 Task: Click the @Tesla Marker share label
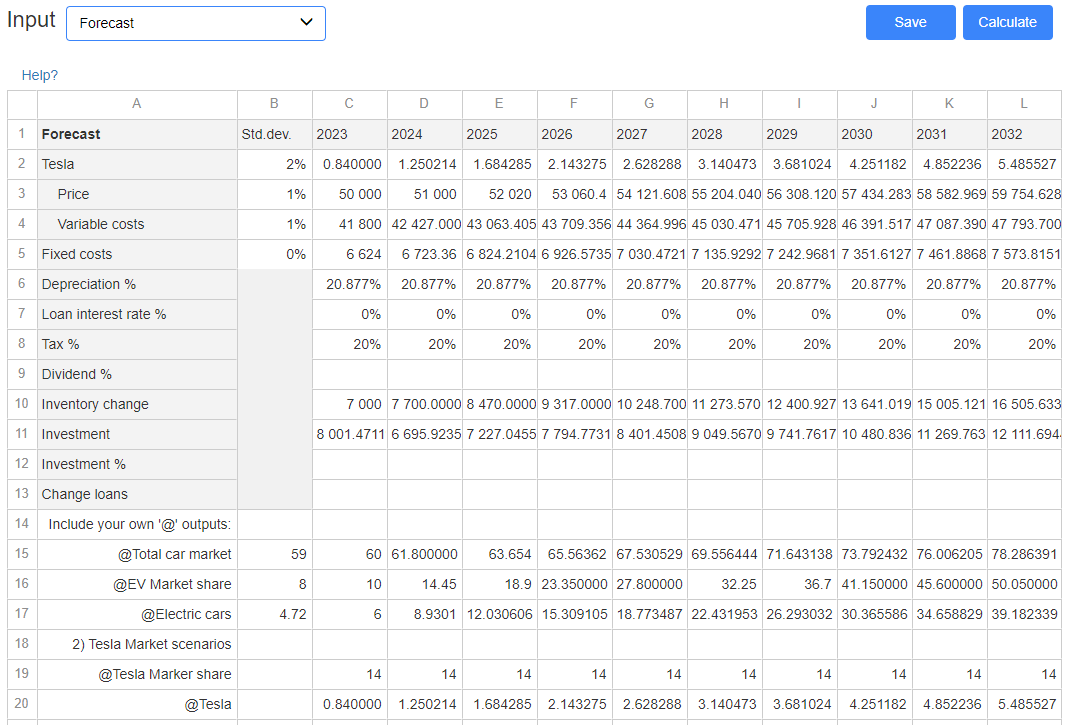coord(137,674)
